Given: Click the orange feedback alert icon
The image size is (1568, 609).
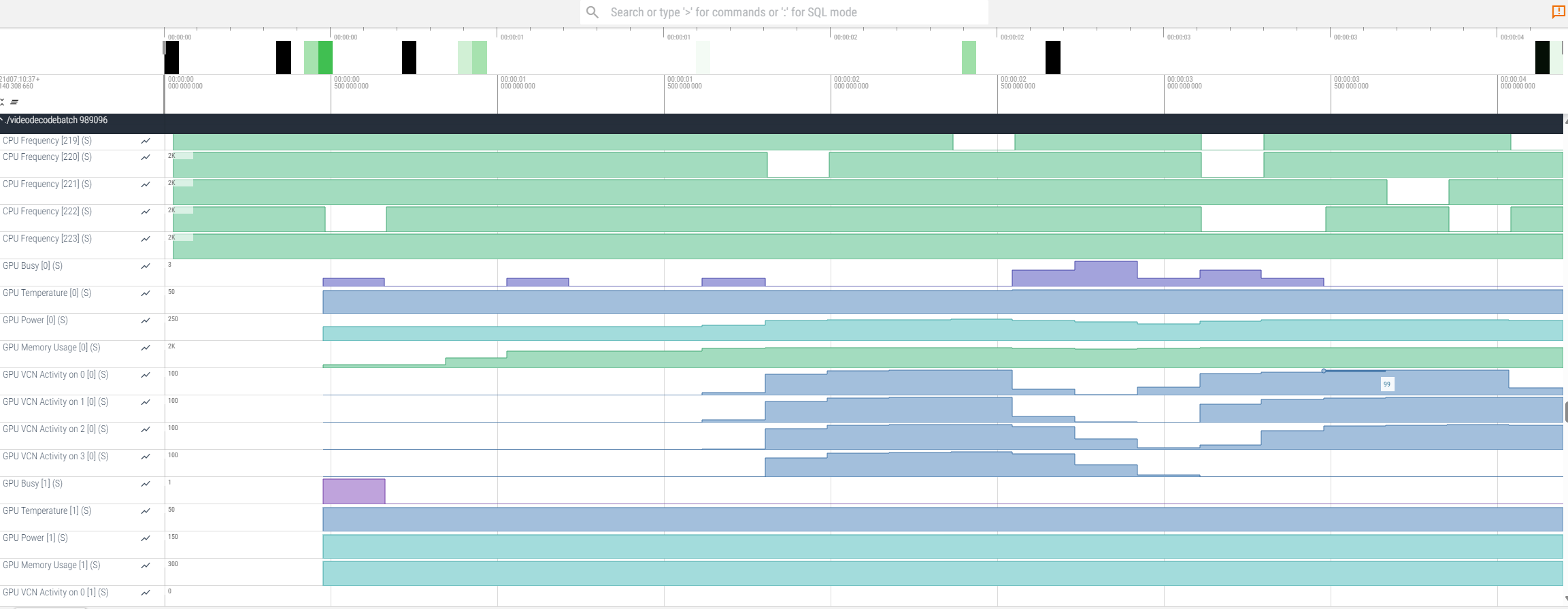Looking at the screenshot, I should [1558, 12].
